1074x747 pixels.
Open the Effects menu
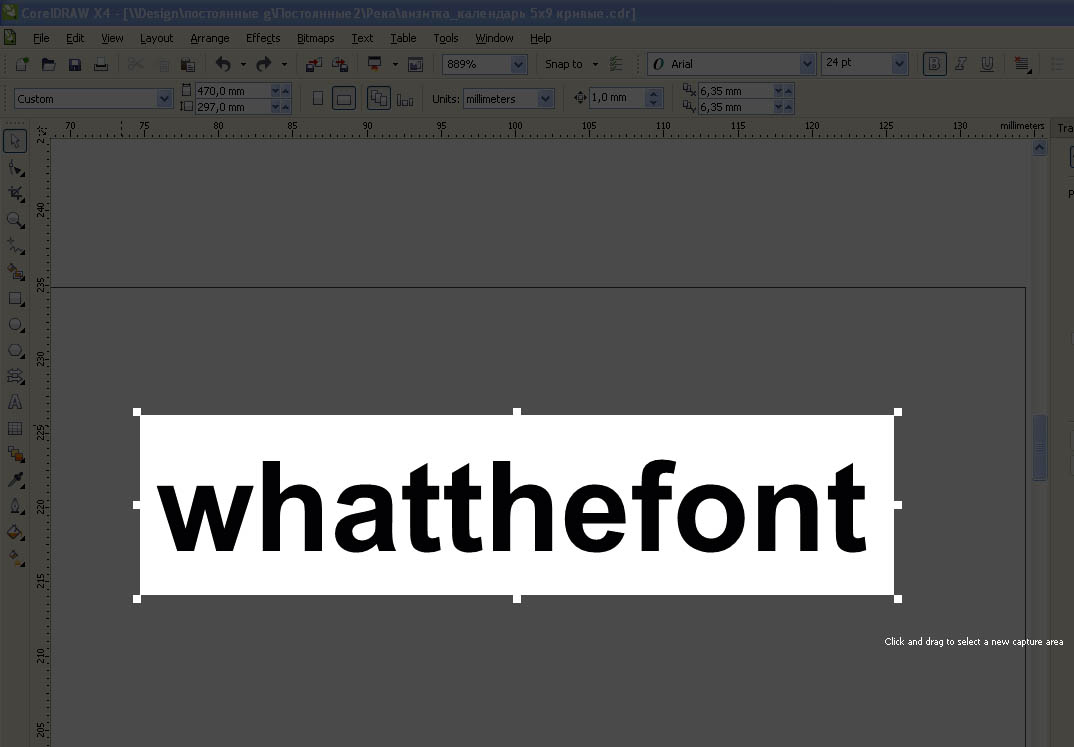tap(263, 38)
